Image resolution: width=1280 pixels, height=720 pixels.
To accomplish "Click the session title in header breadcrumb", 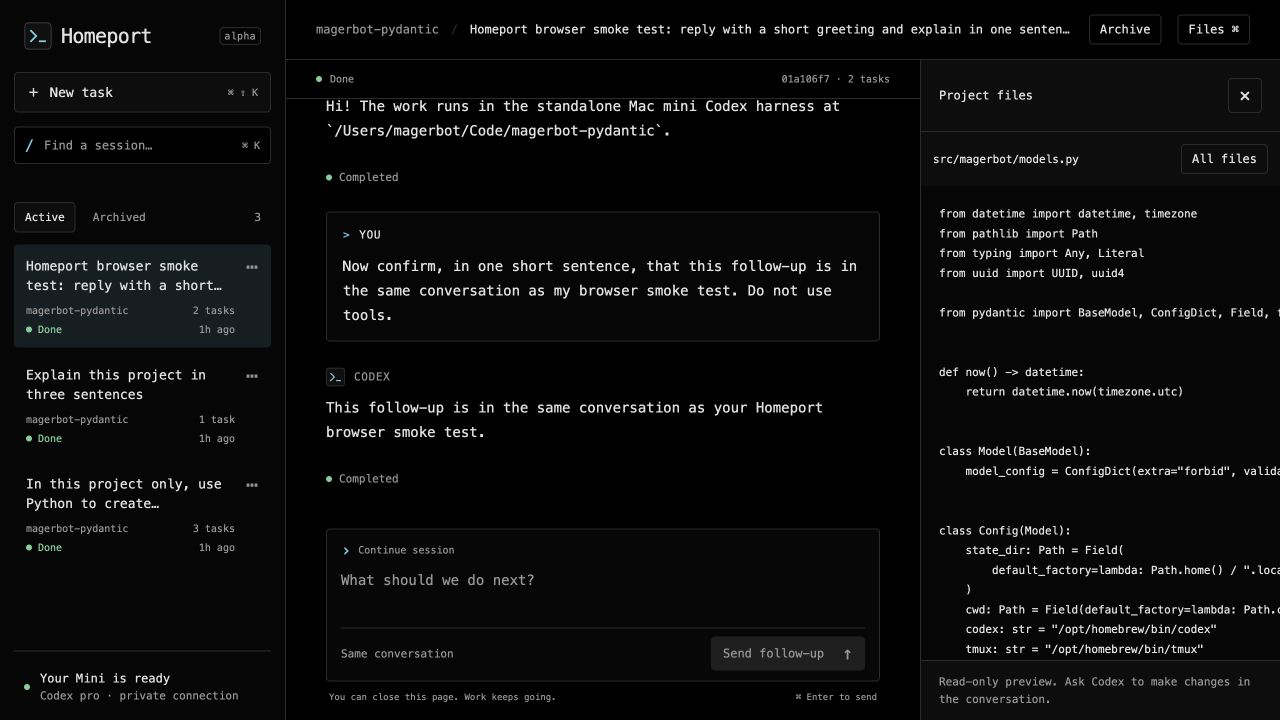I will (770, 29).
